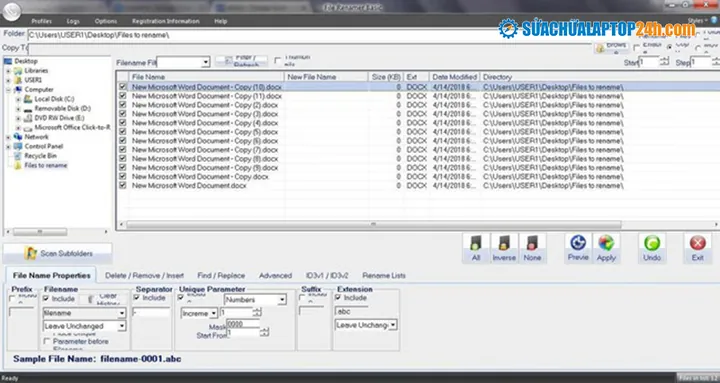This screenshot has height=383, width=720.
Task: Click the Scan Subfolders button
Action: 58,253
